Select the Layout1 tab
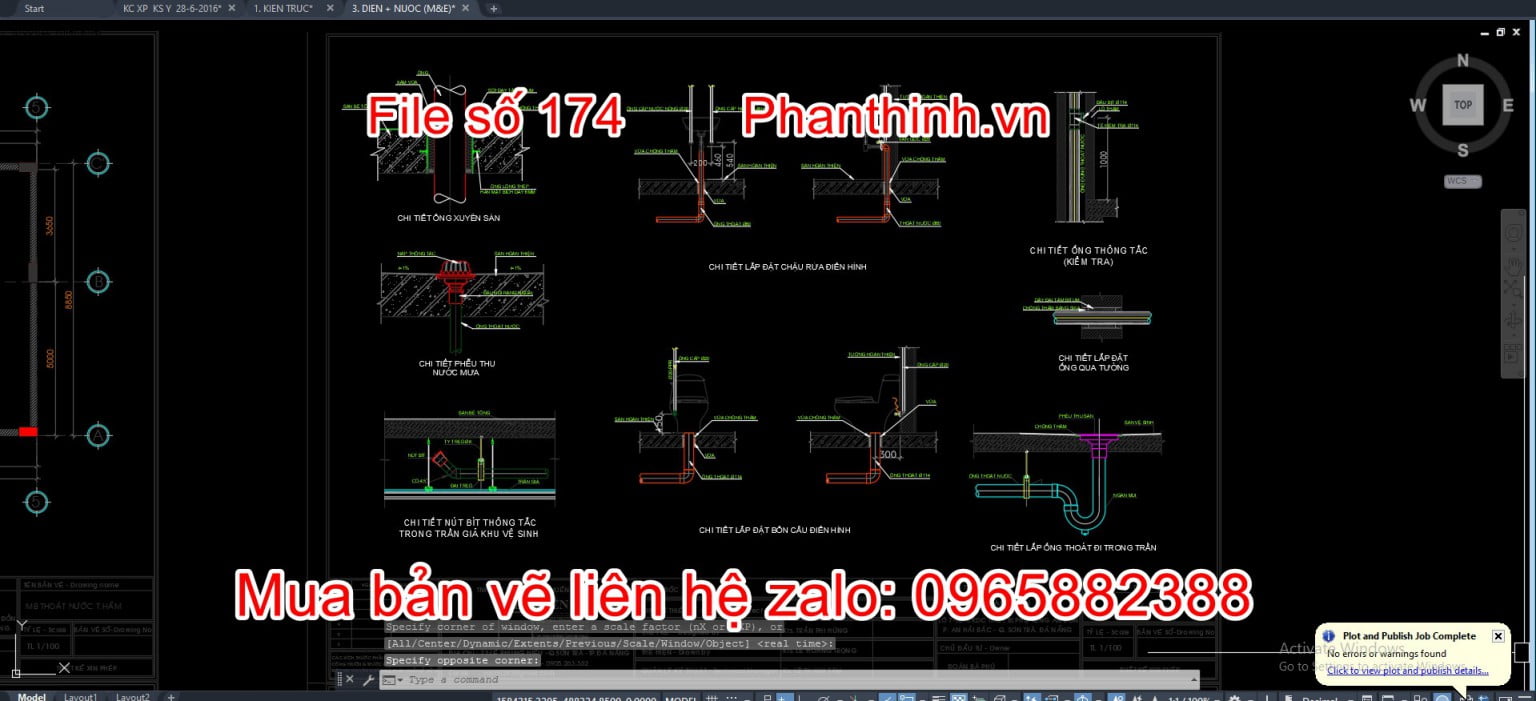Screen dimensions: 1536x701 (79, 696)
